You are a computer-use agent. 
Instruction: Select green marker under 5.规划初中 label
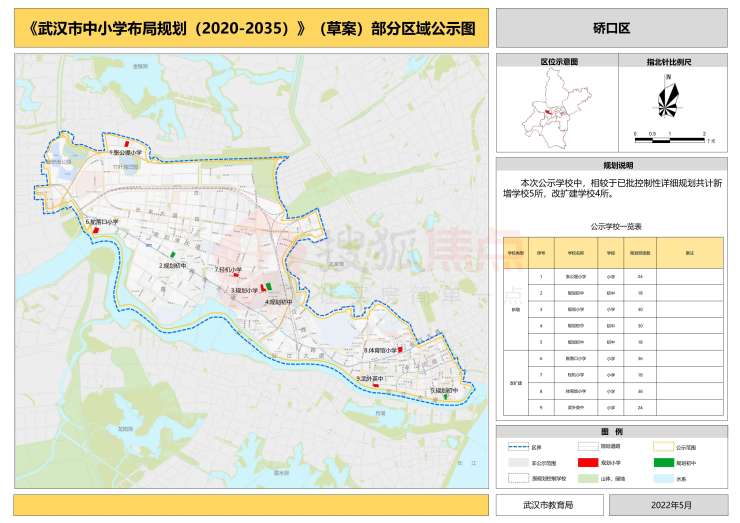[446, 397]
